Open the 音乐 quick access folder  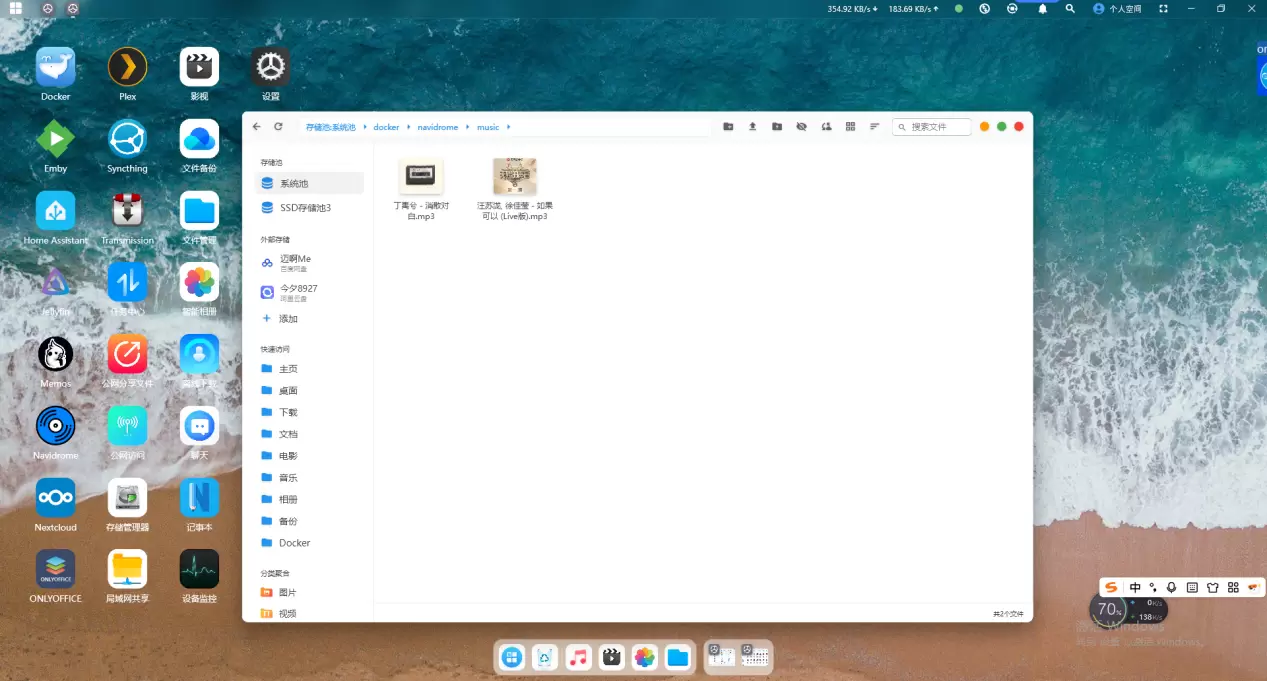pyautogui.click(x=288, y=478)
